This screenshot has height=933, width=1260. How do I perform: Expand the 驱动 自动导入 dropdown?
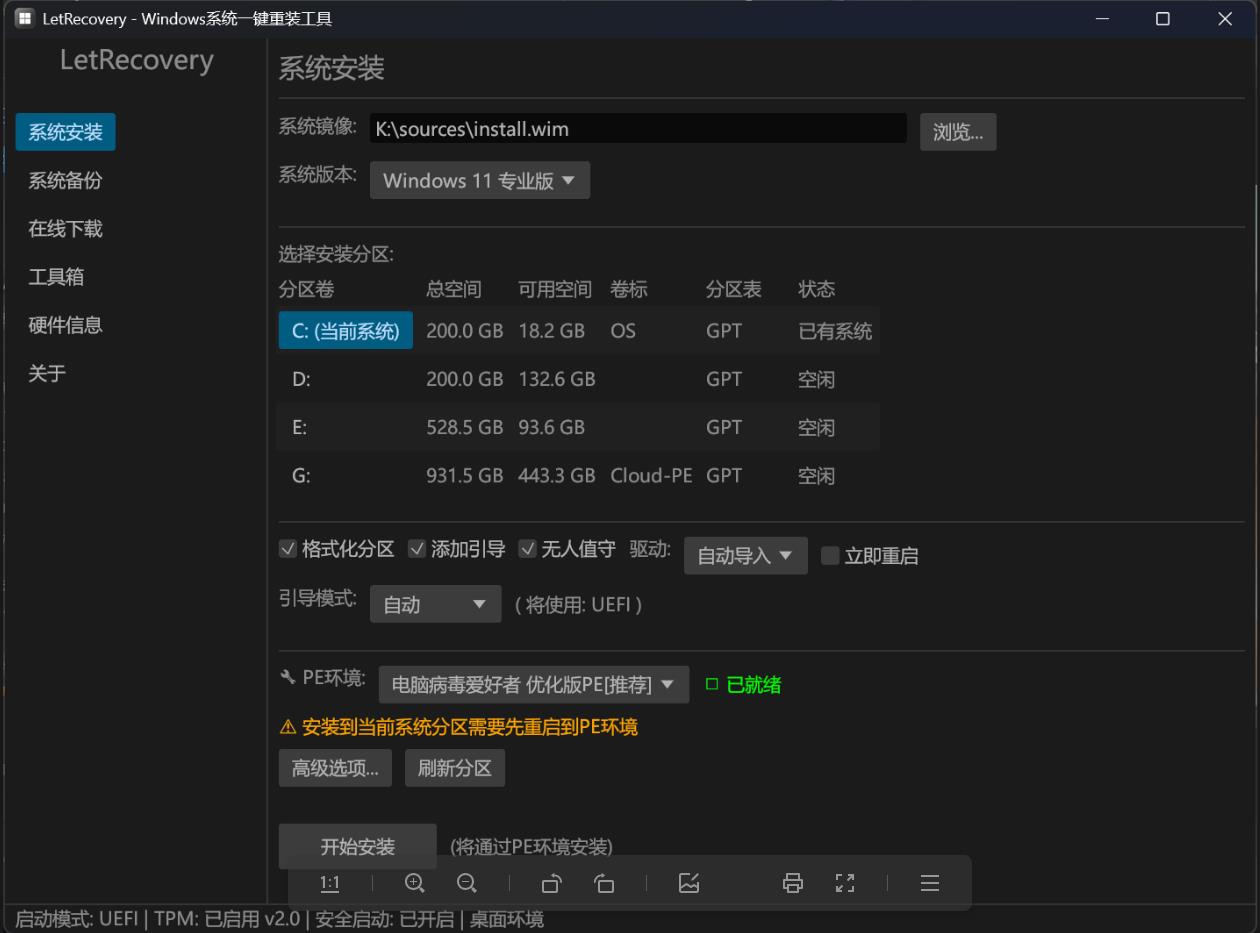tap(745, 555)
